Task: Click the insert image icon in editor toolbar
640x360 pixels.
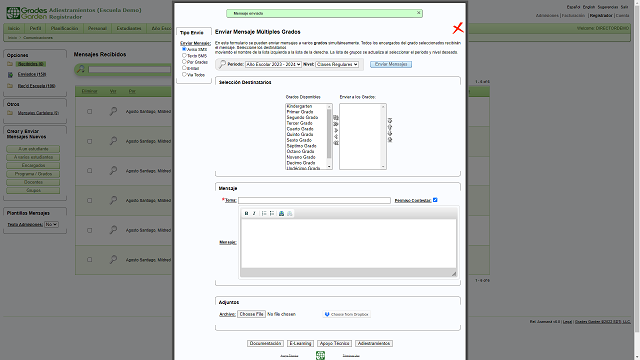Action: 282,213
